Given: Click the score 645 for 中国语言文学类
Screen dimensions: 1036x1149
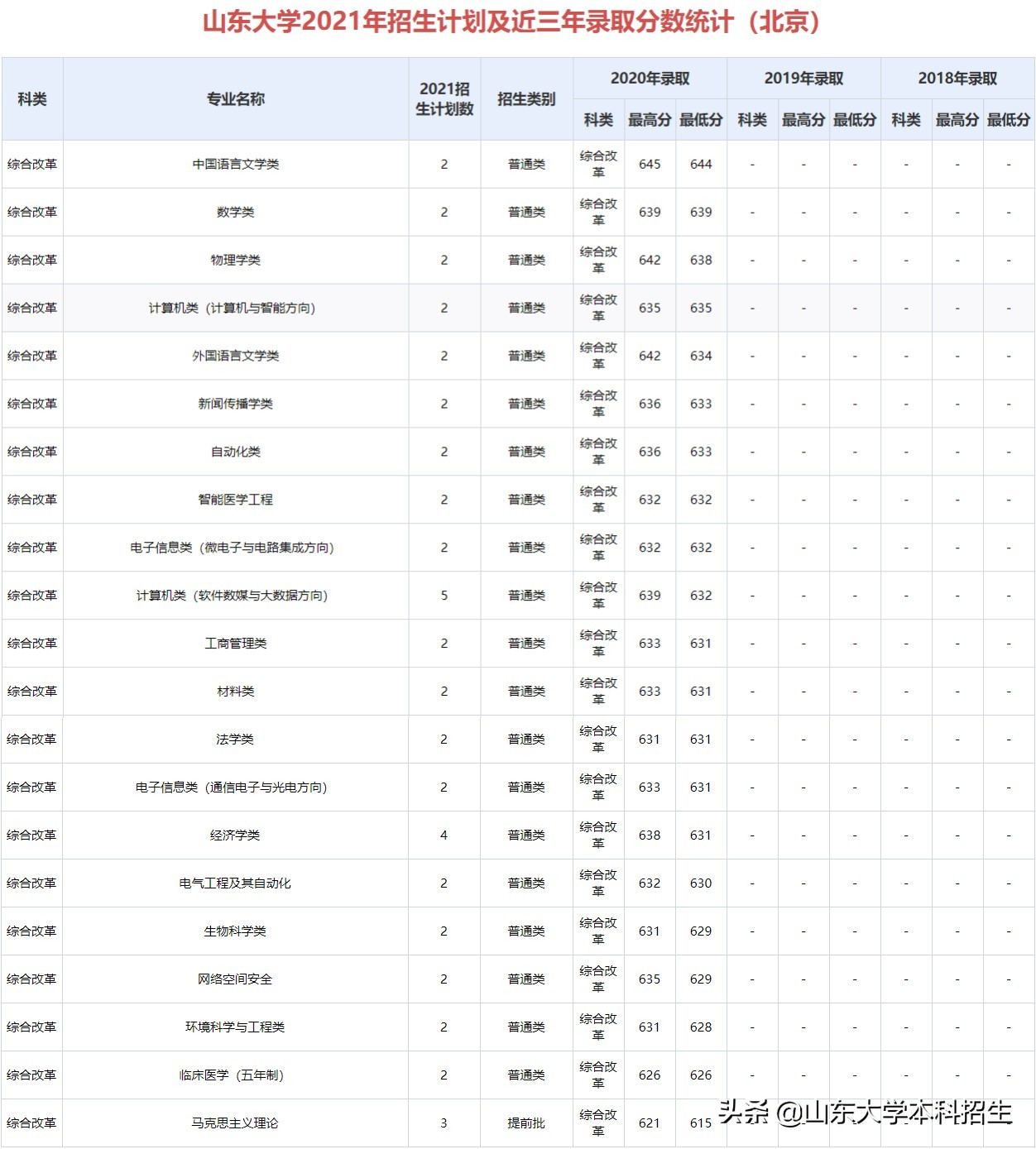Looking at the screenshot, I should [650, 163].
